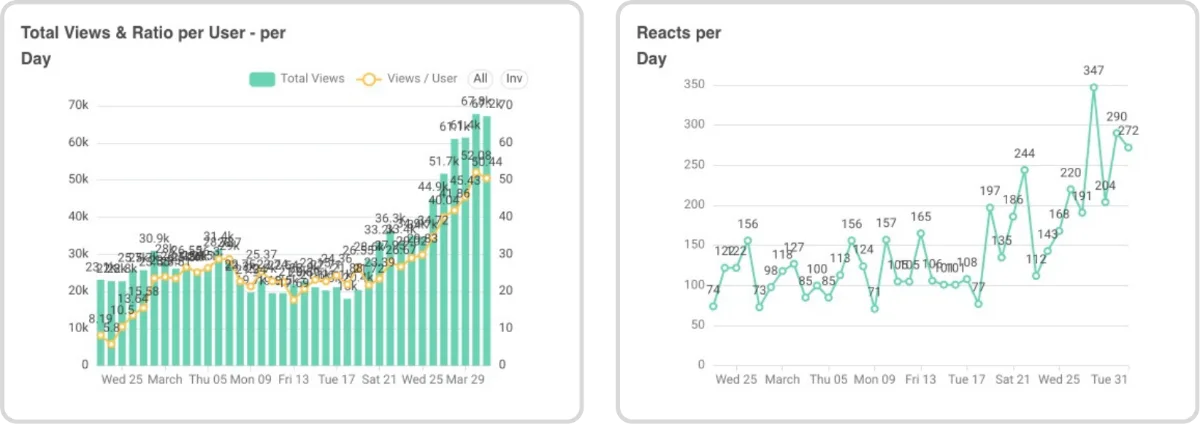Click the Inv legend button
This screenshot has width=1200, height=424.
pyautogui.click(x=514, y=79)
